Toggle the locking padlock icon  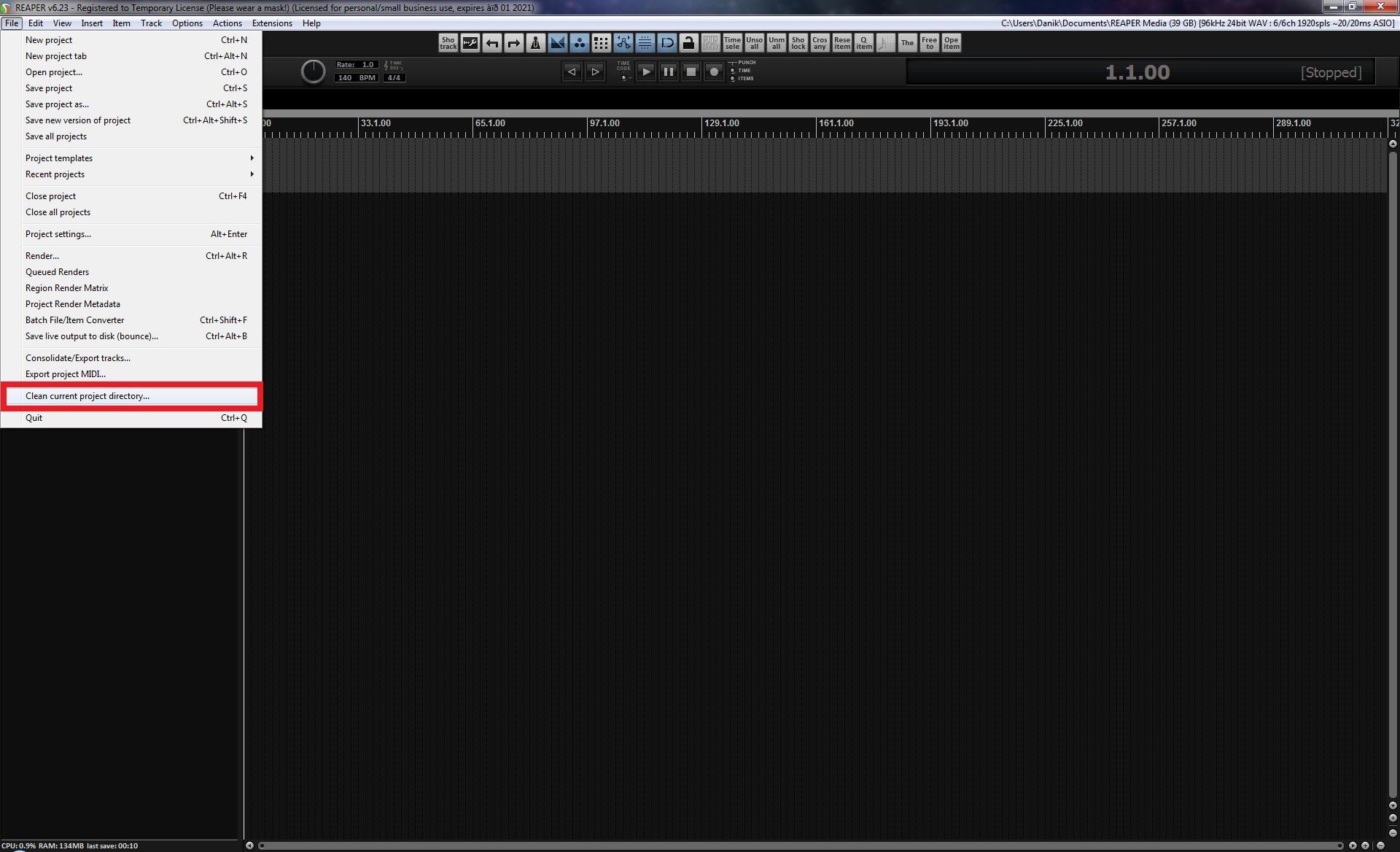(x=688, y=43)
